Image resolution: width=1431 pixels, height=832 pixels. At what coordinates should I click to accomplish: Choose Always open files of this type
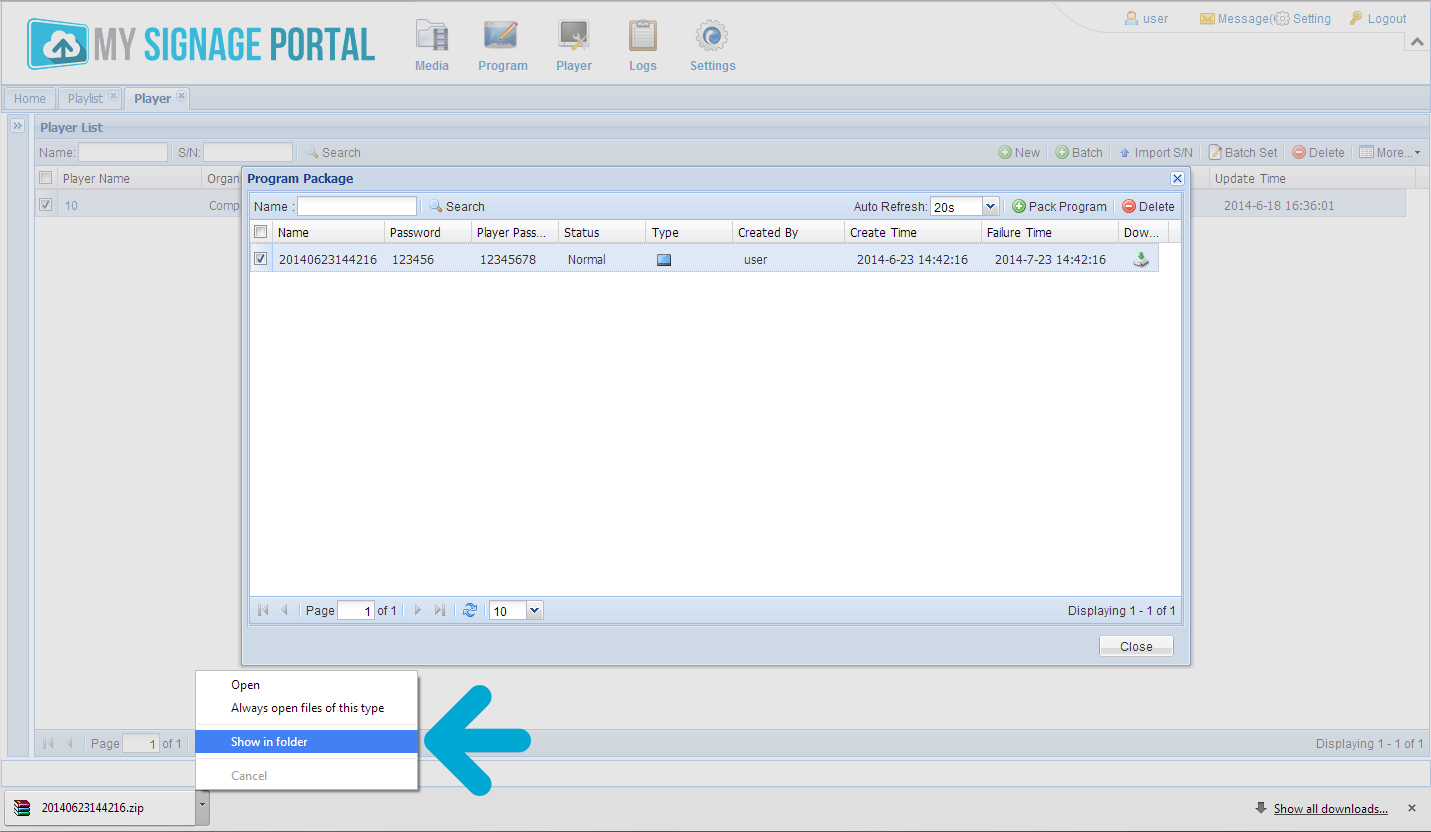[306, 708]
